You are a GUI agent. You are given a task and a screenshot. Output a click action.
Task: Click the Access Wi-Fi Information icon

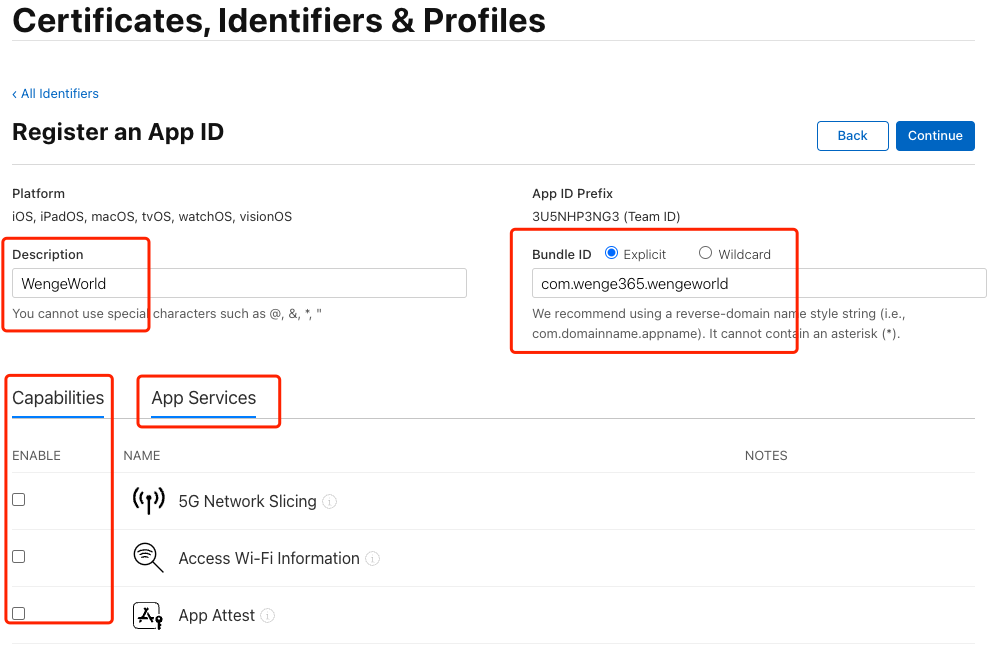(x=148, y=558)
